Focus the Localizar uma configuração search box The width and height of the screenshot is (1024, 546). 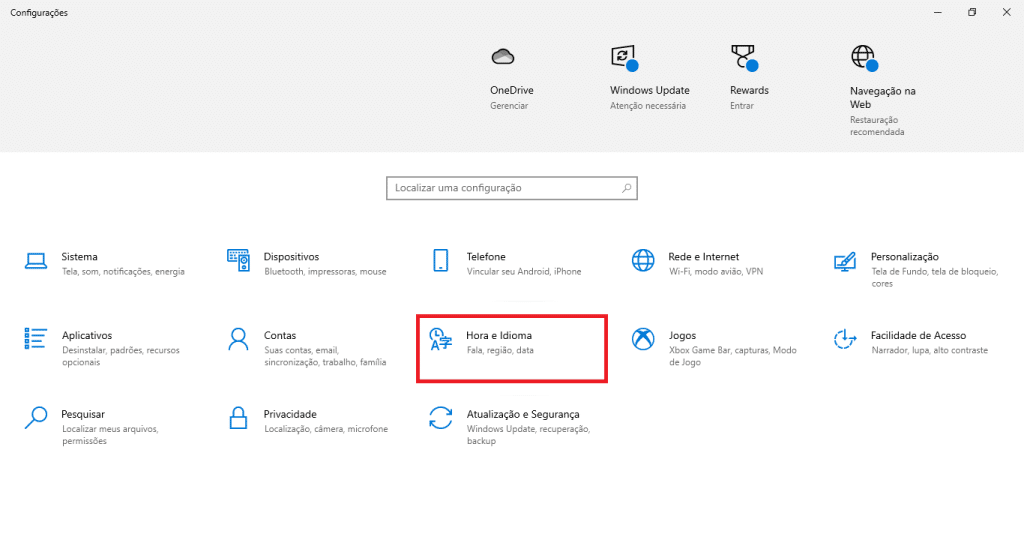pos(500,188)
